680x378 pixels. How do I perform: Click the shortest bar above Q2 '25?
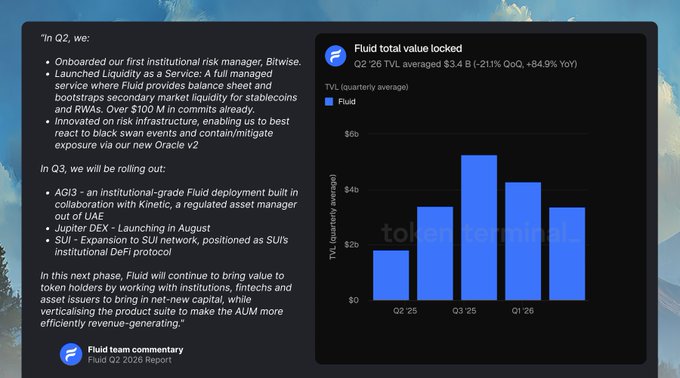[391, 275]
